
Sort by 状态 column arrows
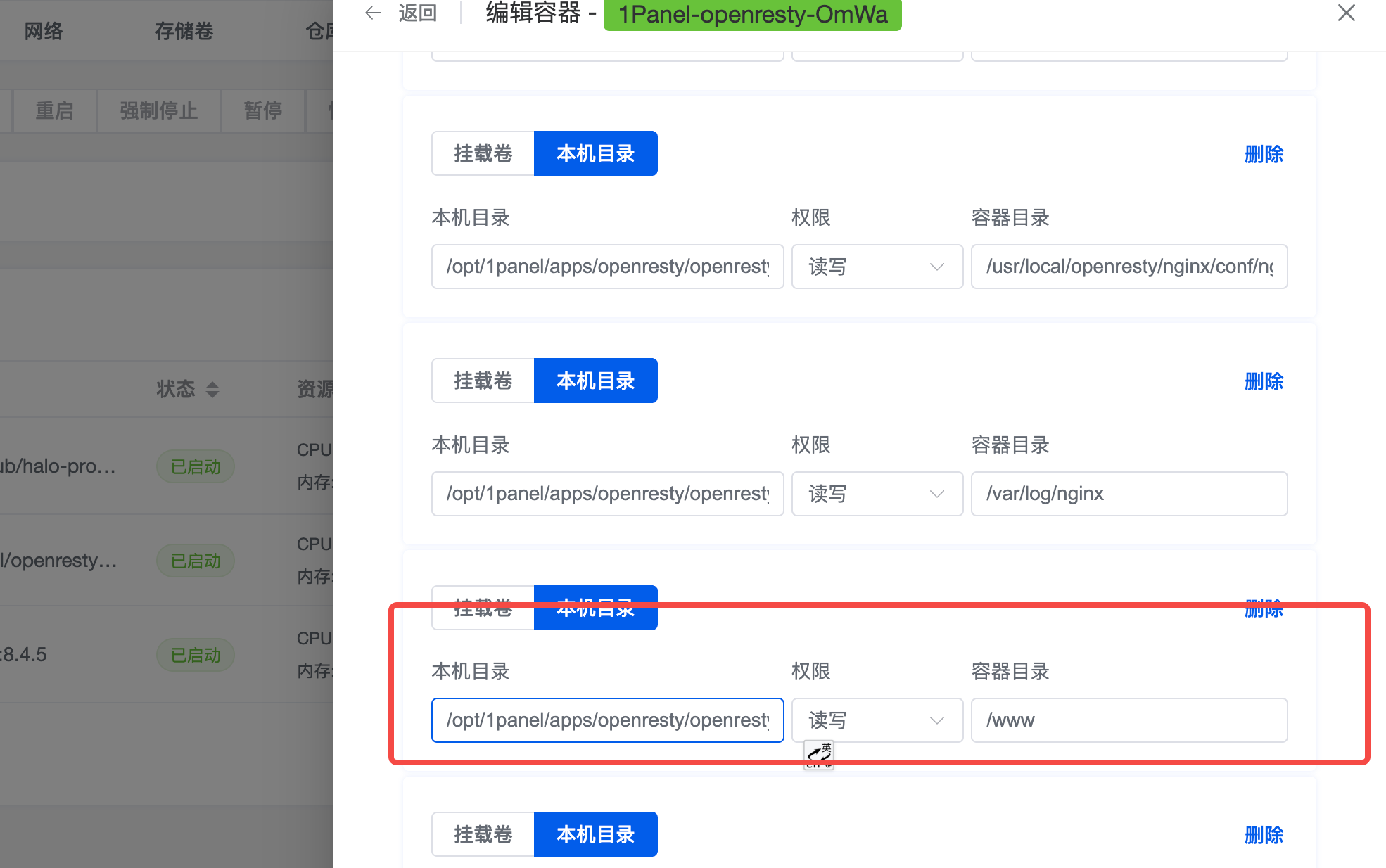[212, 389]
